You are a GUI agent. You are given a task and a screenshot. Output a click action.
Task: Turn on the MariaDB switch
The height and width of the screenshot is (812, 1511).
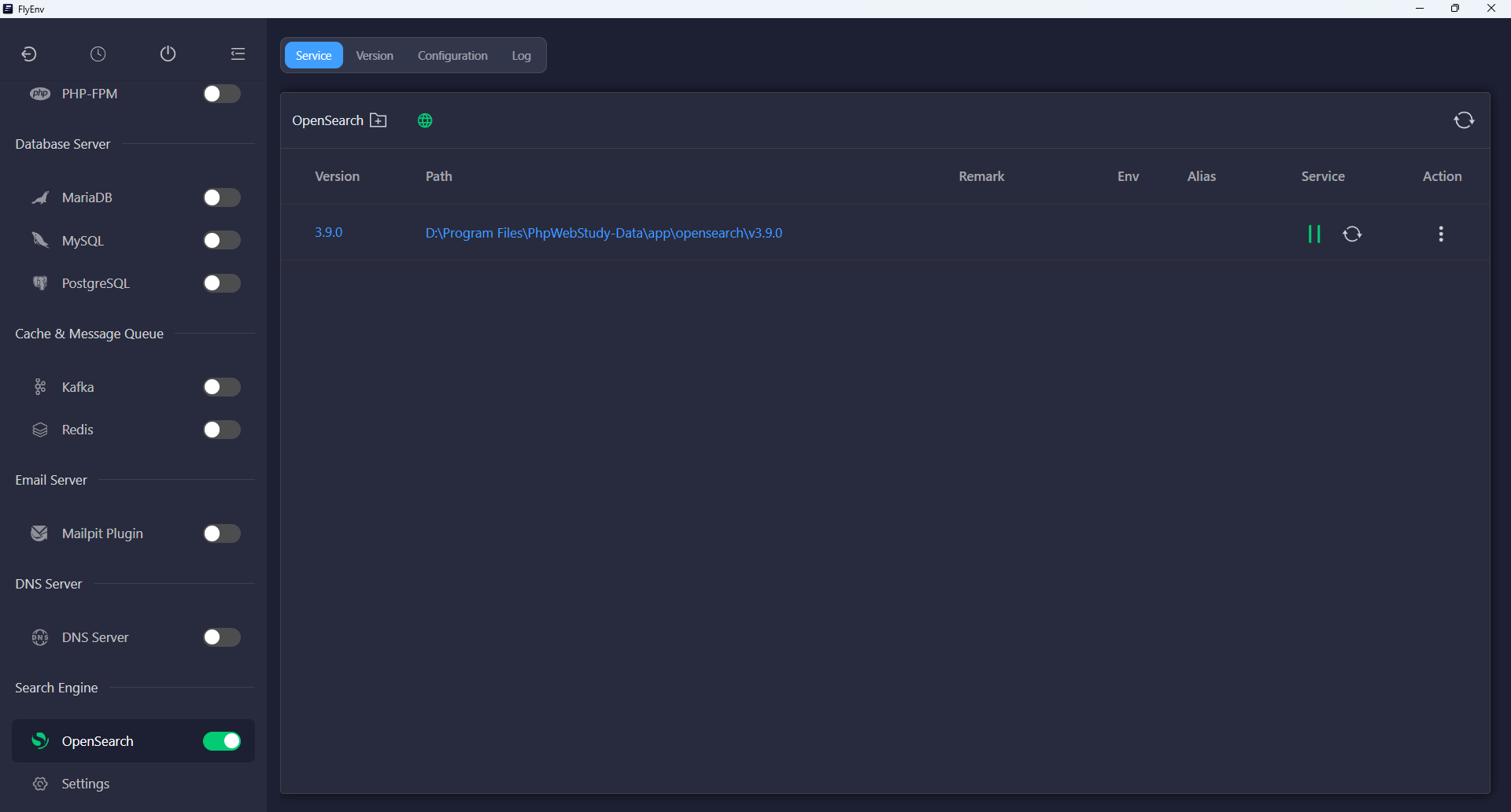point(222,197)
